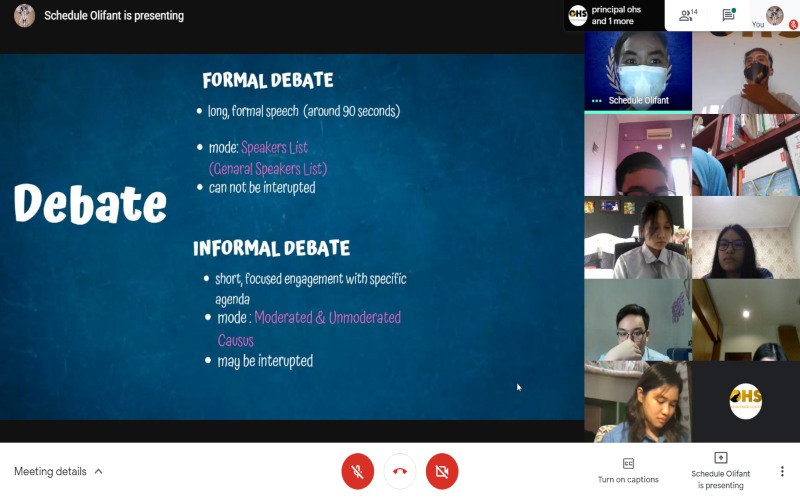Click the Meeting details label
Image resolution: width=800 pixels, height=500 pixels.
50,471
